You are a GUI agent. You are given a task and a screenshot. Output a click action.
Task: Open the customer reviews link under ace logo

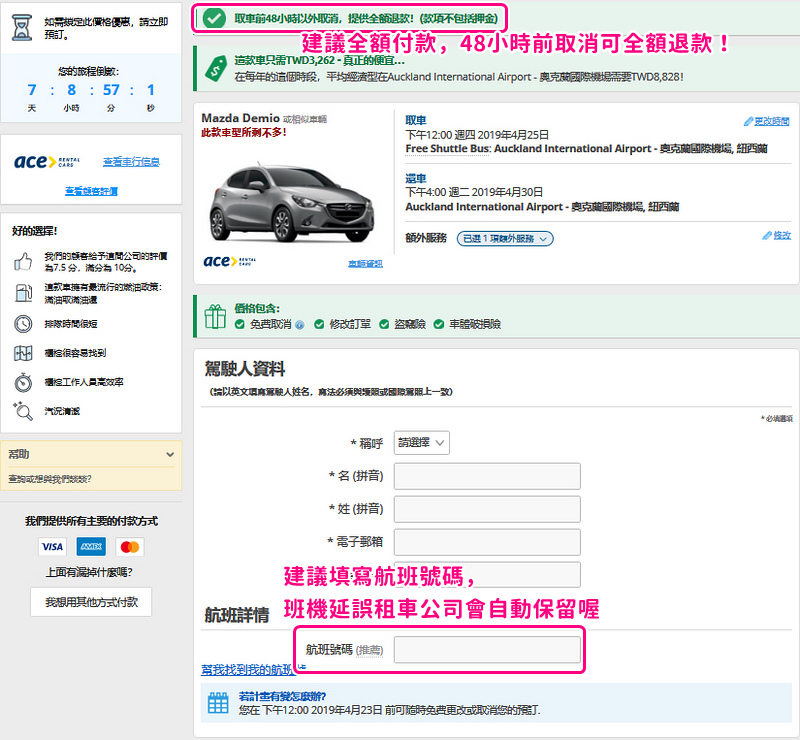[91, 191]
